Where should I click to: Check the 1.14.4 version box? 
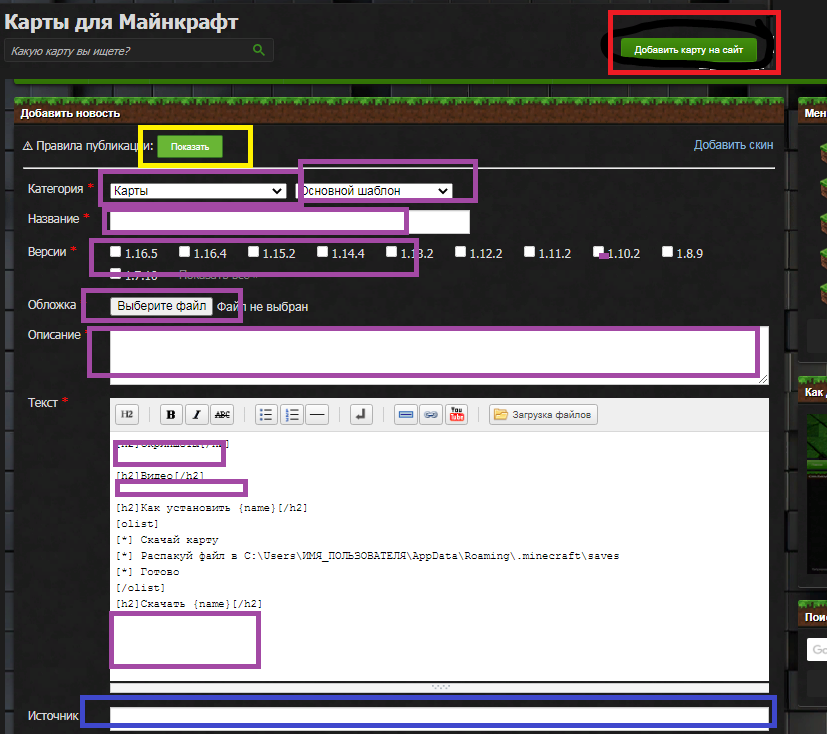point(322,252)
